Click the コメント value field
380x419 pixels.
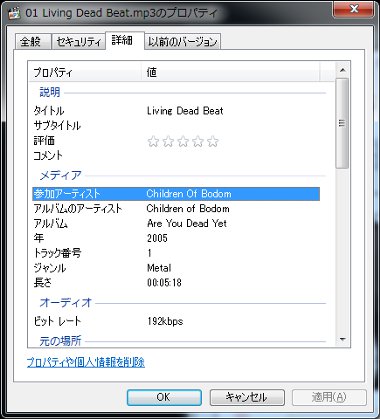click(233, 155)
